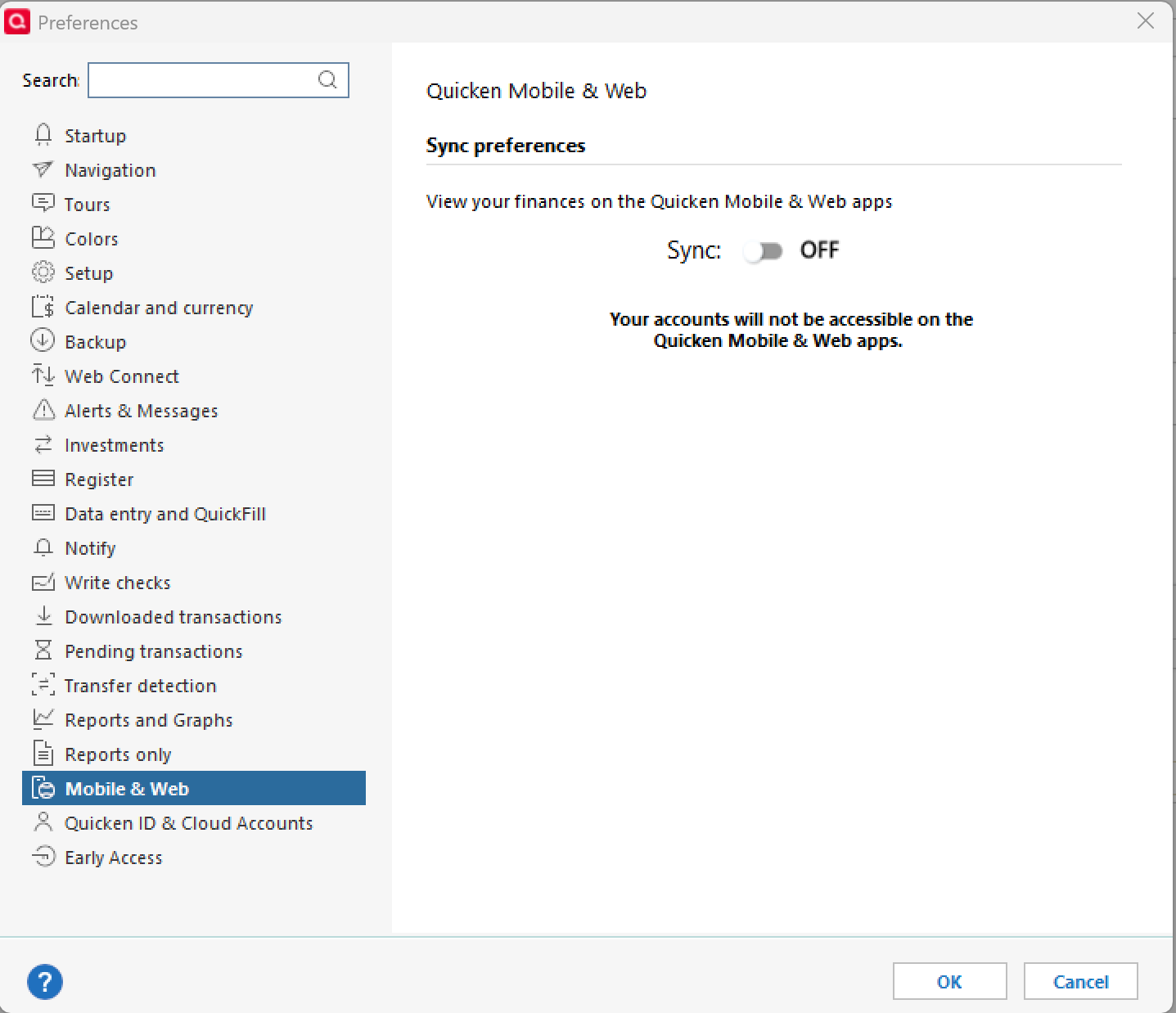Click the Tours speech bubble icon
This screenshot has width=1176, height=1013.
tap(43, 203)
